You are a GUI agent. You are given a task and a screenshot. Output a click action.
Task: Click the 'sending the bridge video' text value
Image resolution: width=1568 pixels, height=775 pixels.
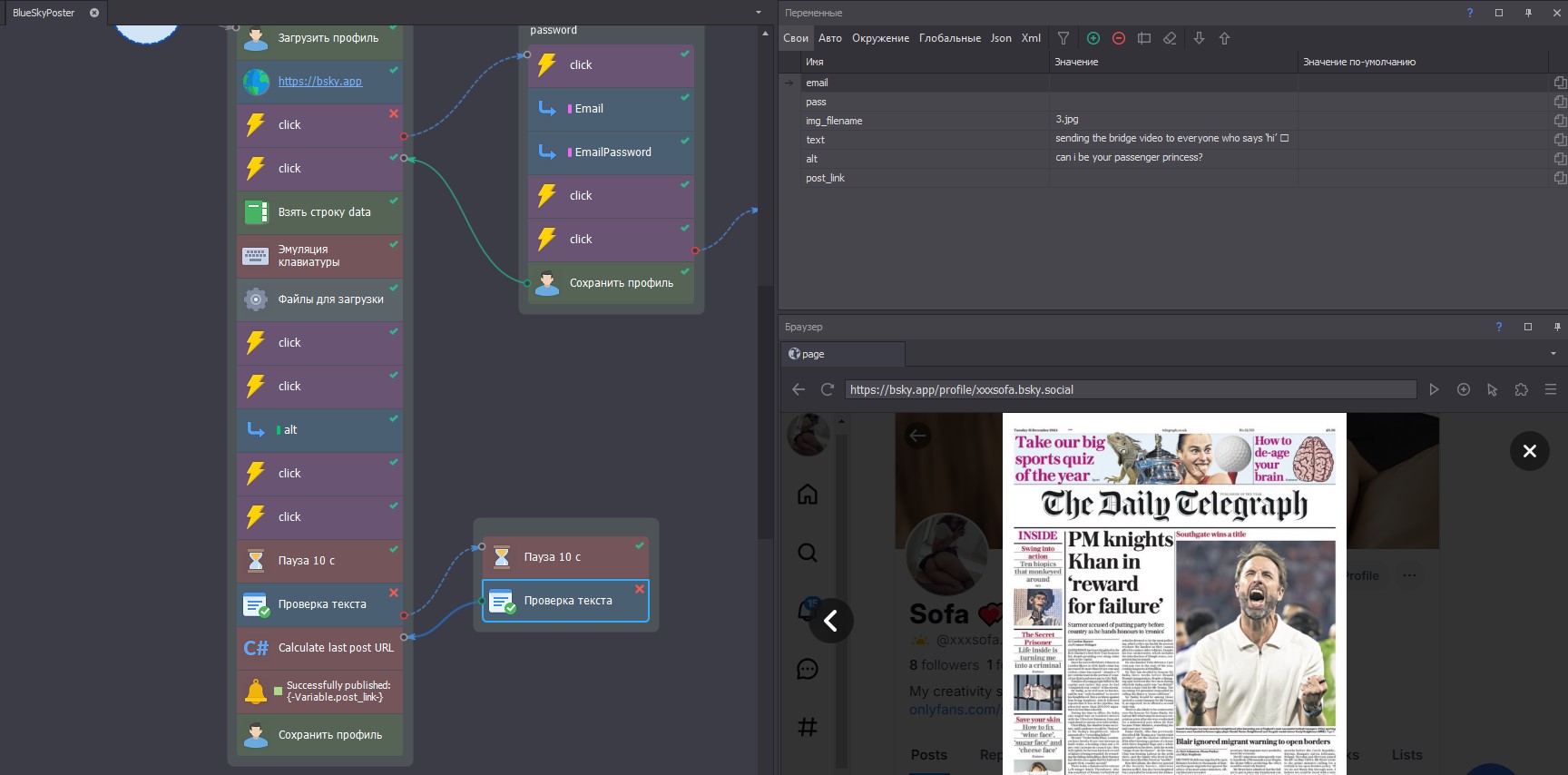1171,139
